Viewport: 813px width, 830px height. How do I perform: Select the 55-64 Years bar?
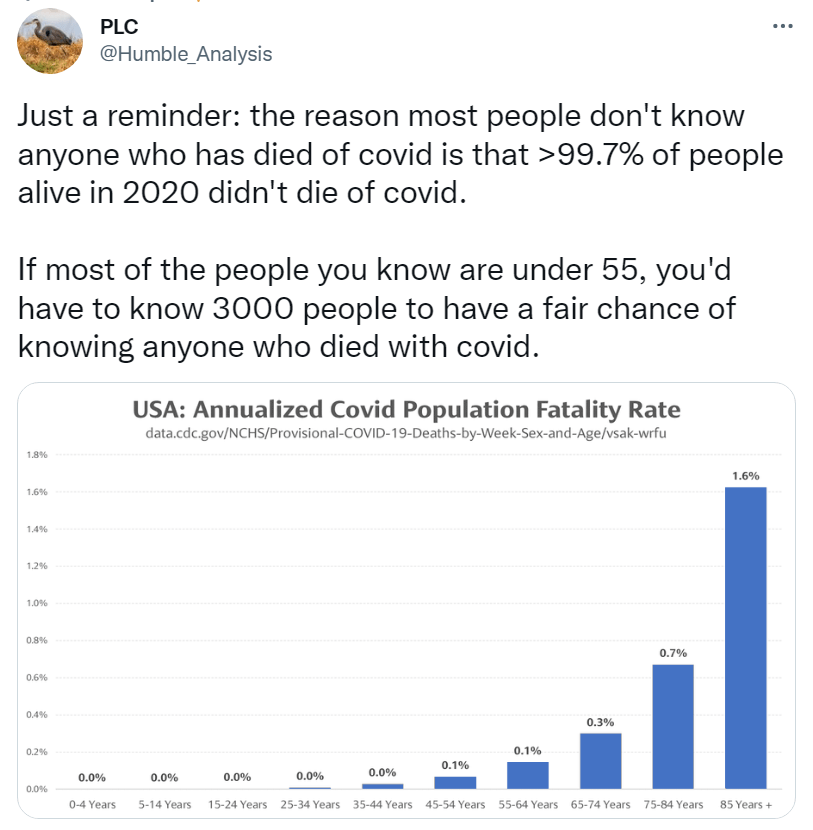coord(527,775)
